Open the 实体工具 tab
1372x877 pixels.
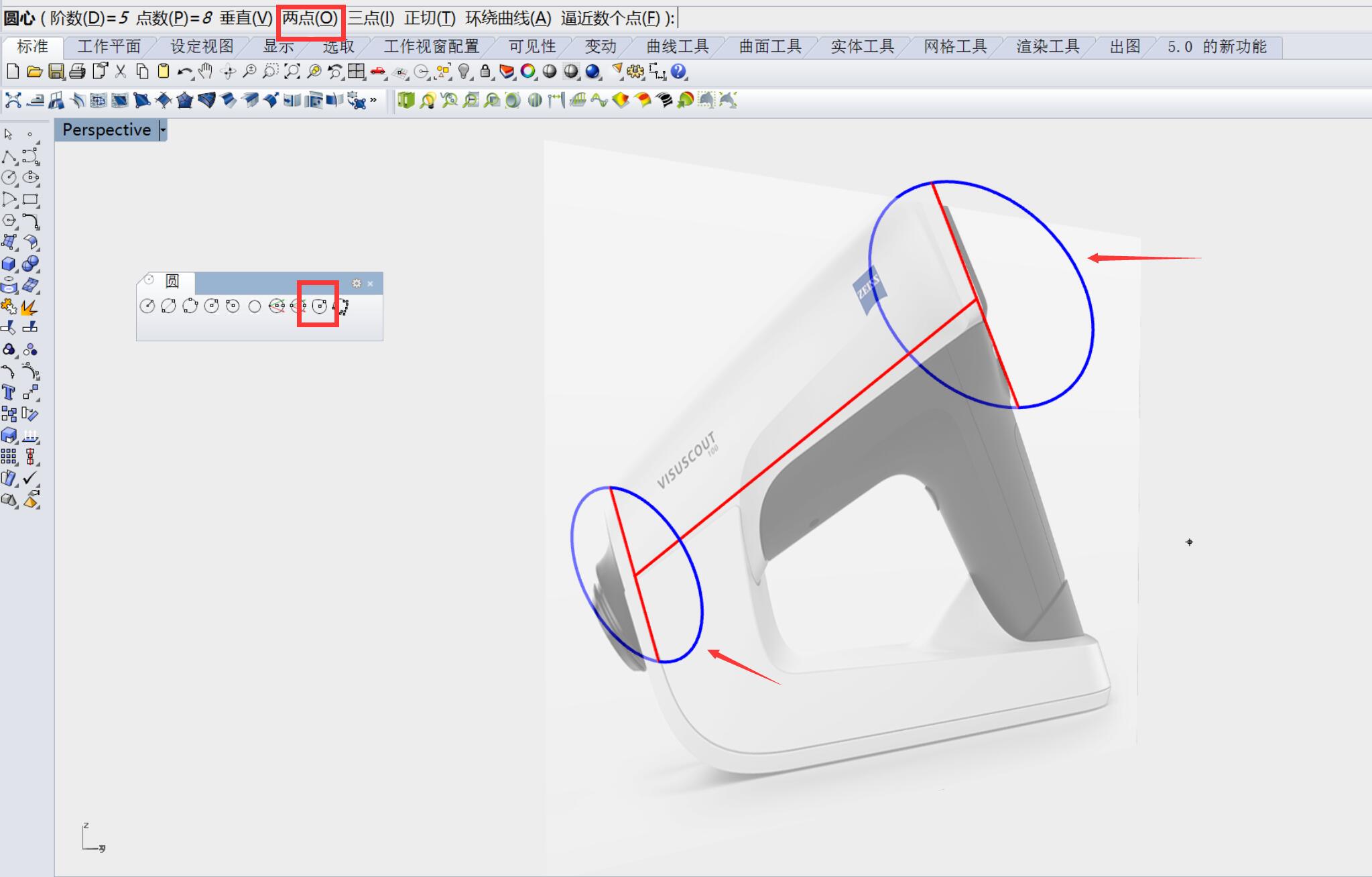(862, 46)
